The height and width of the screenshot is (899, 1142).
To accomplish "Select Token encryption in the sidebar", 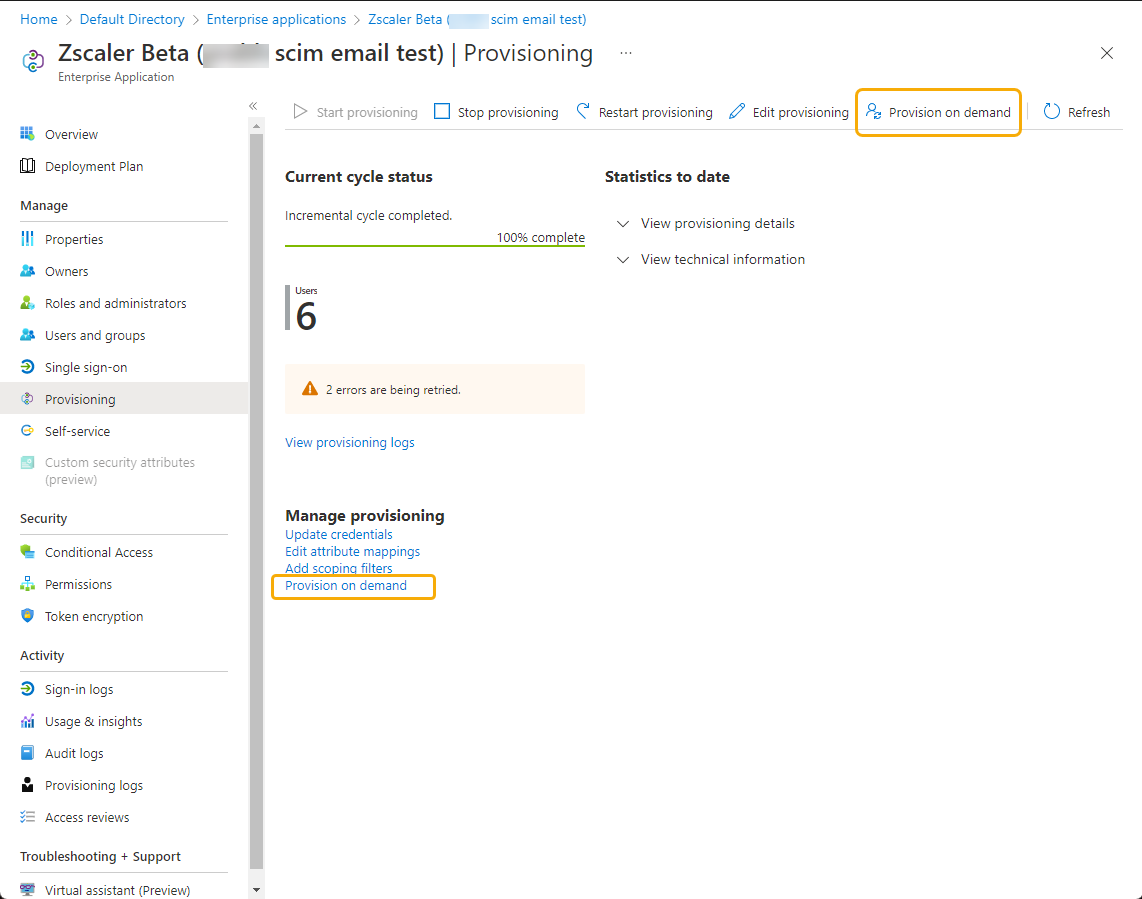I will [93, 616].
